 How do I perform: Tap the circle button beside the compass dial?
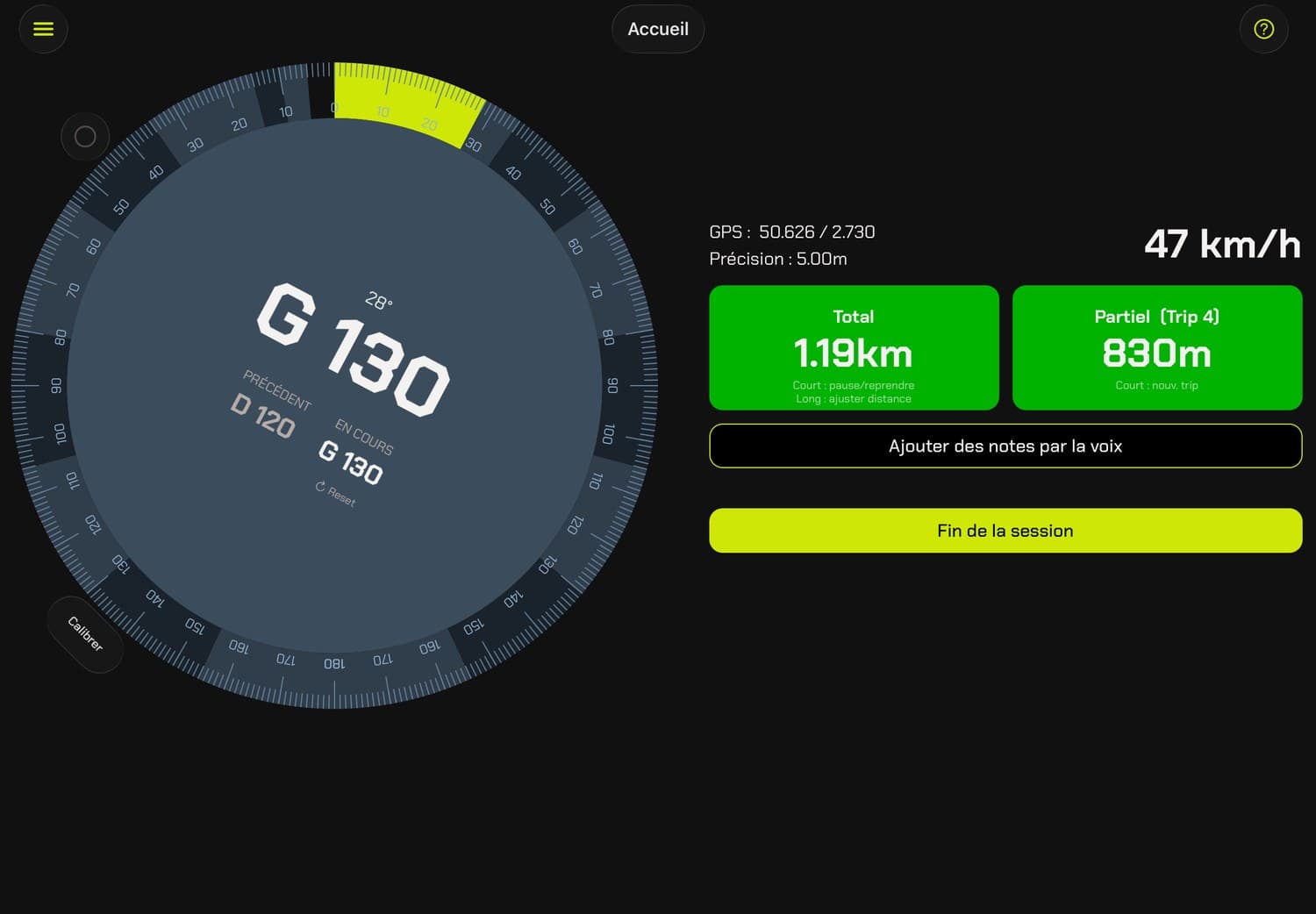[x=85, y=137]
